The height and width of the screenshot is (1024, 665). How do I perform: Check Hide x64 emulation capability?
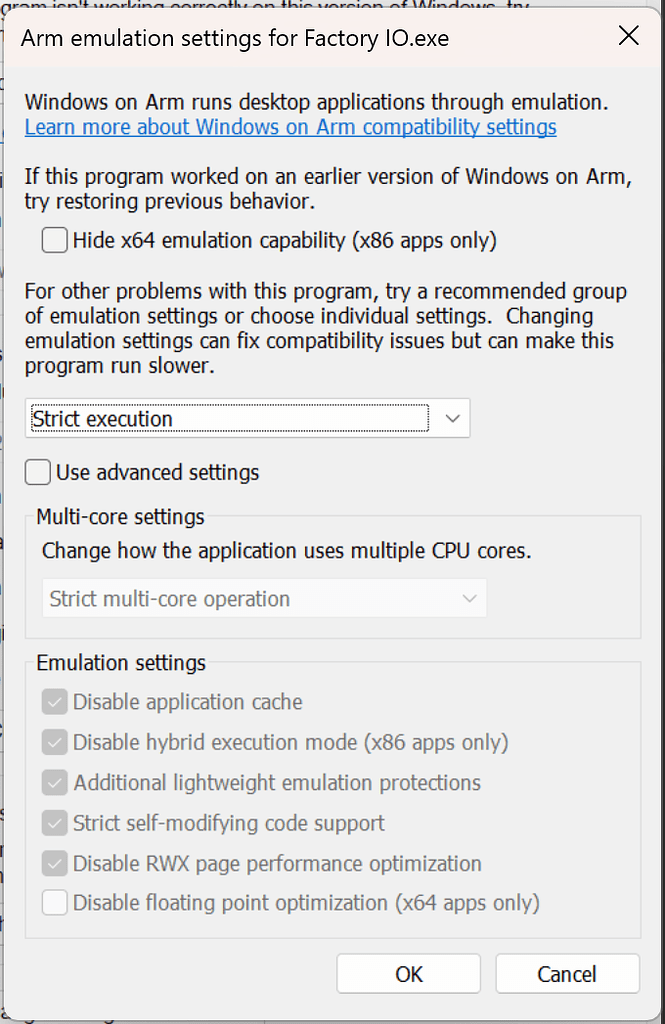(57, 240)
